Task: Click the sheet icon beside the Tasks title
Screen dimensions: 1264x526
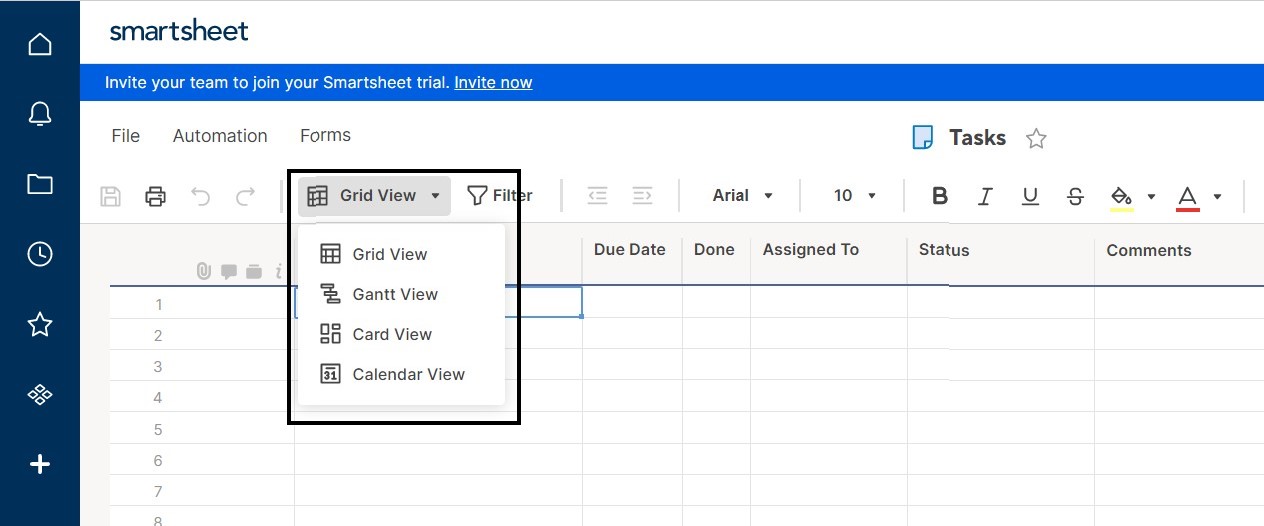Action: [x=922, y=138]
